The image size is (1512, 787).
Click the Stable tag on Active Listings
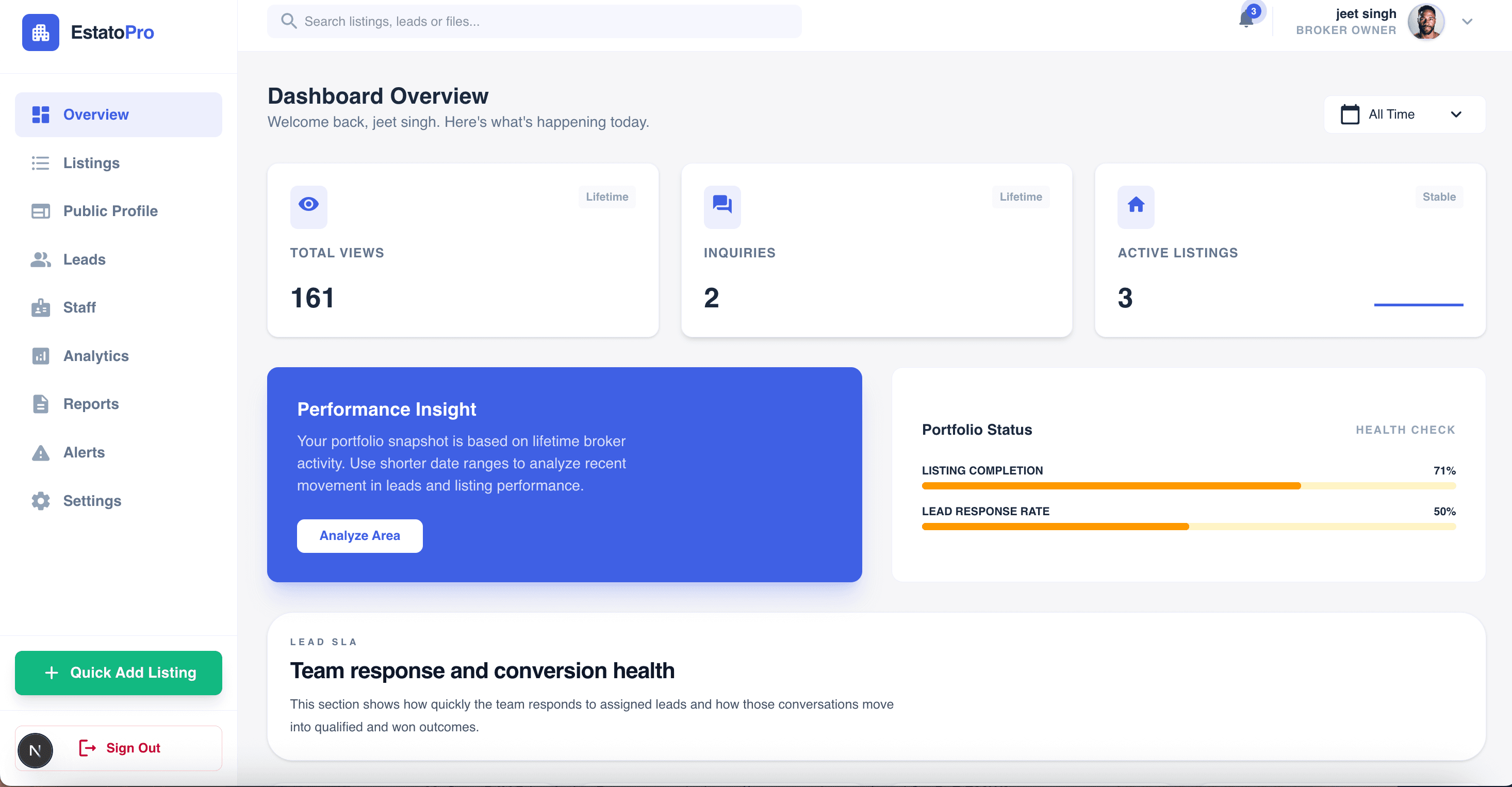click(1439, 196)
